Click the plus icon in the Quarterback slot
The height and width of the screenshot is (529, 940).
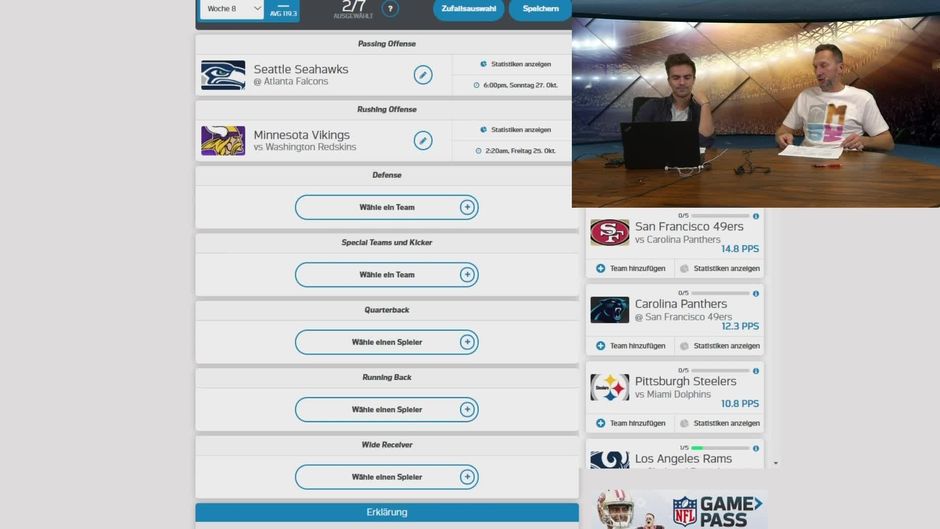[x=466, y=342]
